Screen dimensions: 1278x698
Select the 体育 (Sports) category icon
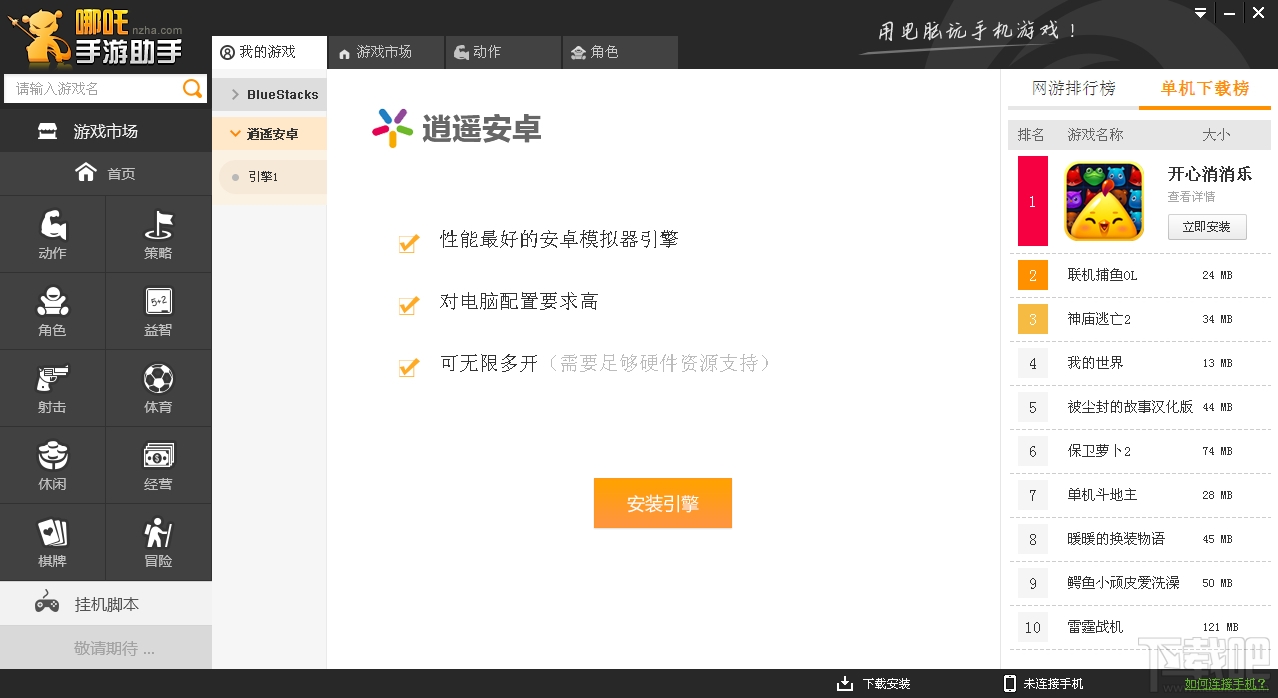(158, 381)
